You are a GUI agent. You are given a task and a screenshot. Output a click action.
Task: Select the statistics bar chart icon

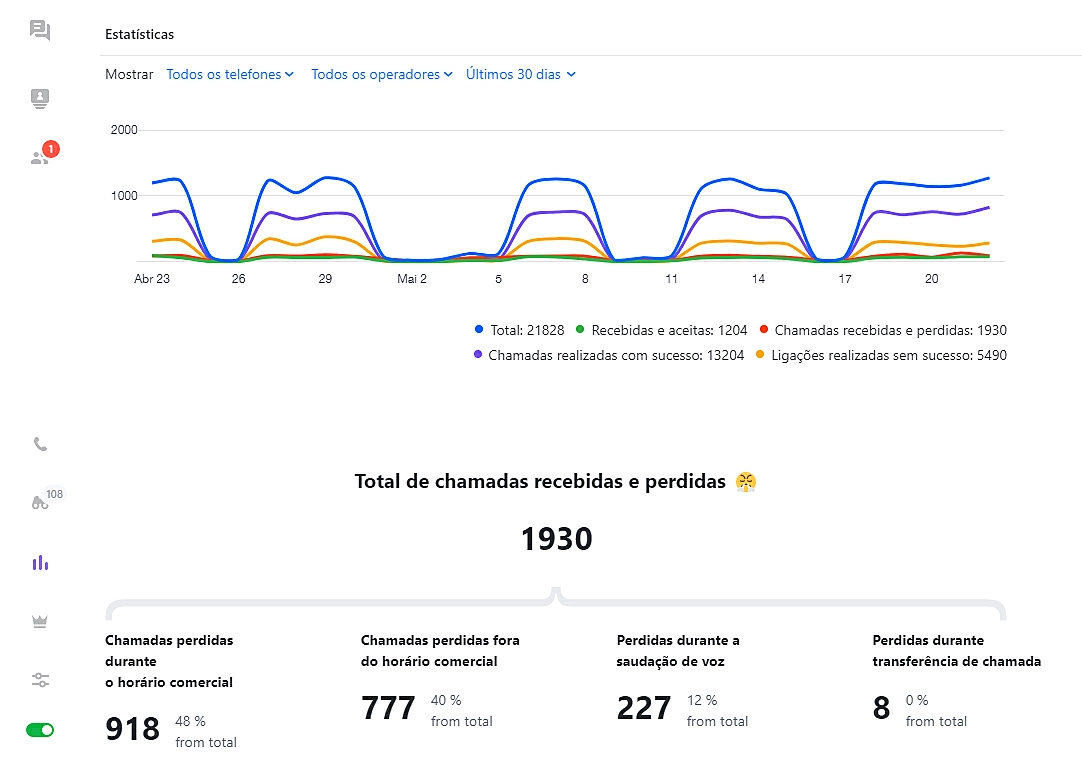click(x=40, y=562)
